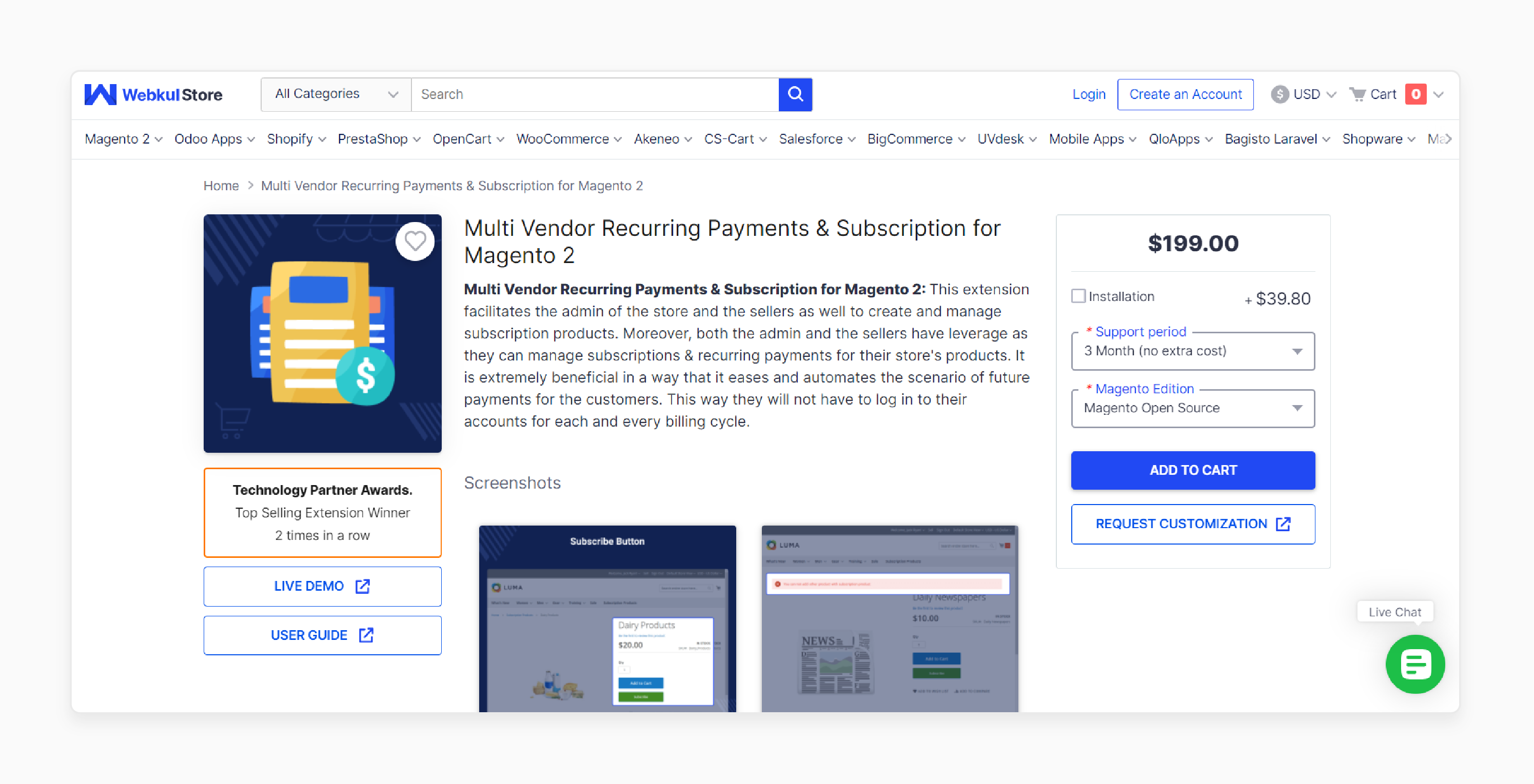The image size is (1534, 784).
Task: Go to Home breadcrumb
Action: pos(221,186)
